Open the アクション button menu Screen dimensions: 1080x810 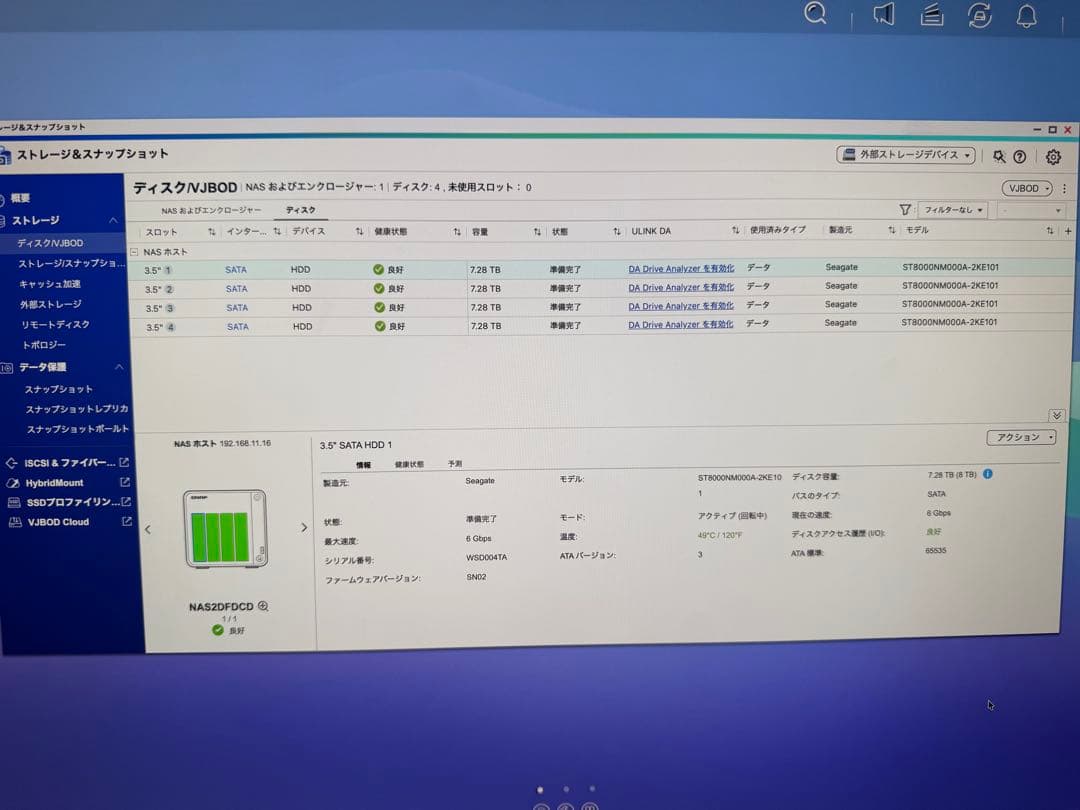[x=1022, y=438]
